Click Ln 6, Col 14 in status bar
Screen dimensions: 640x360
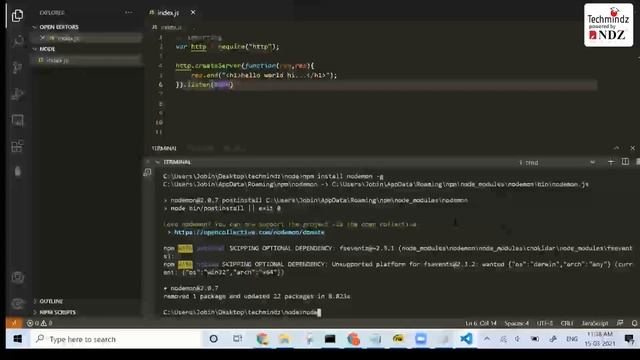click(481, 323)
